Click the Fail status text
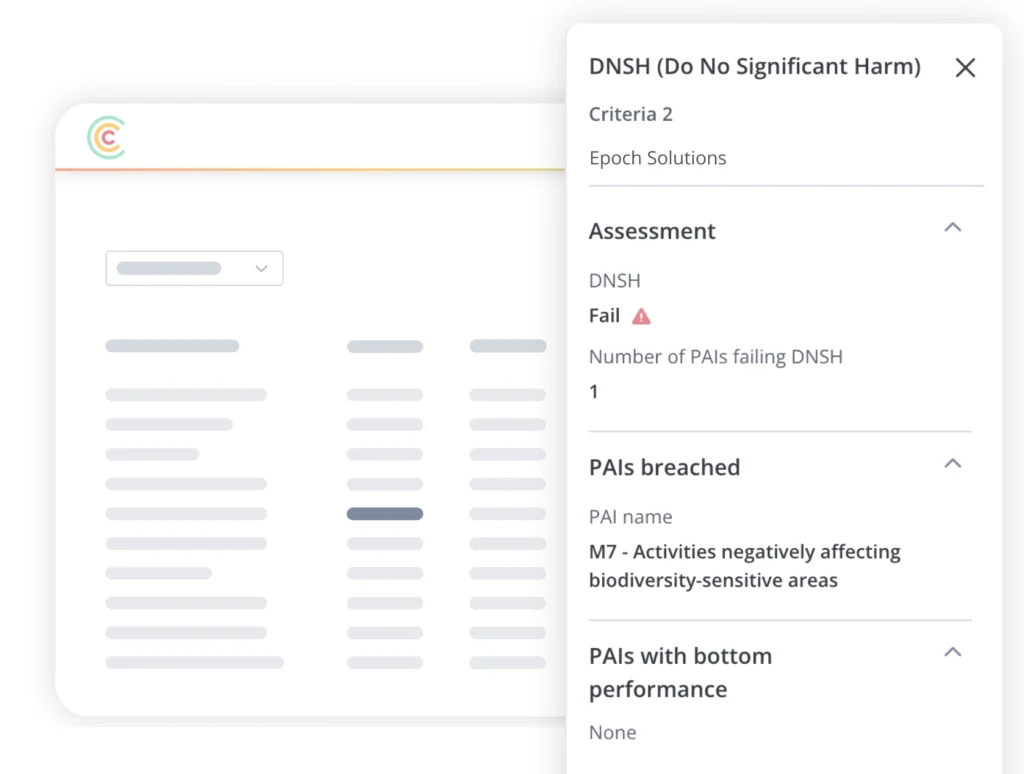 pos(604,316)
